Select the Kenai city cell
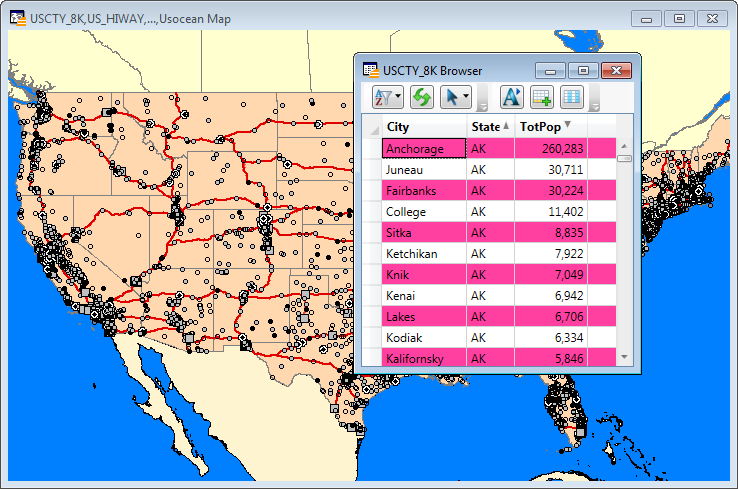Screen dimensions: 738x489 424,296
